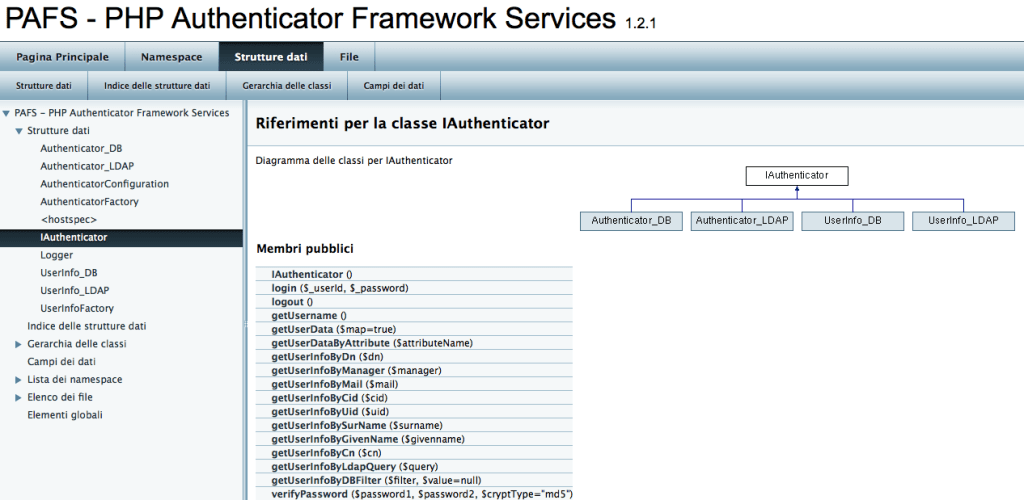Select Authenticator_LDAP in the sidebar tree

[87, 166]
